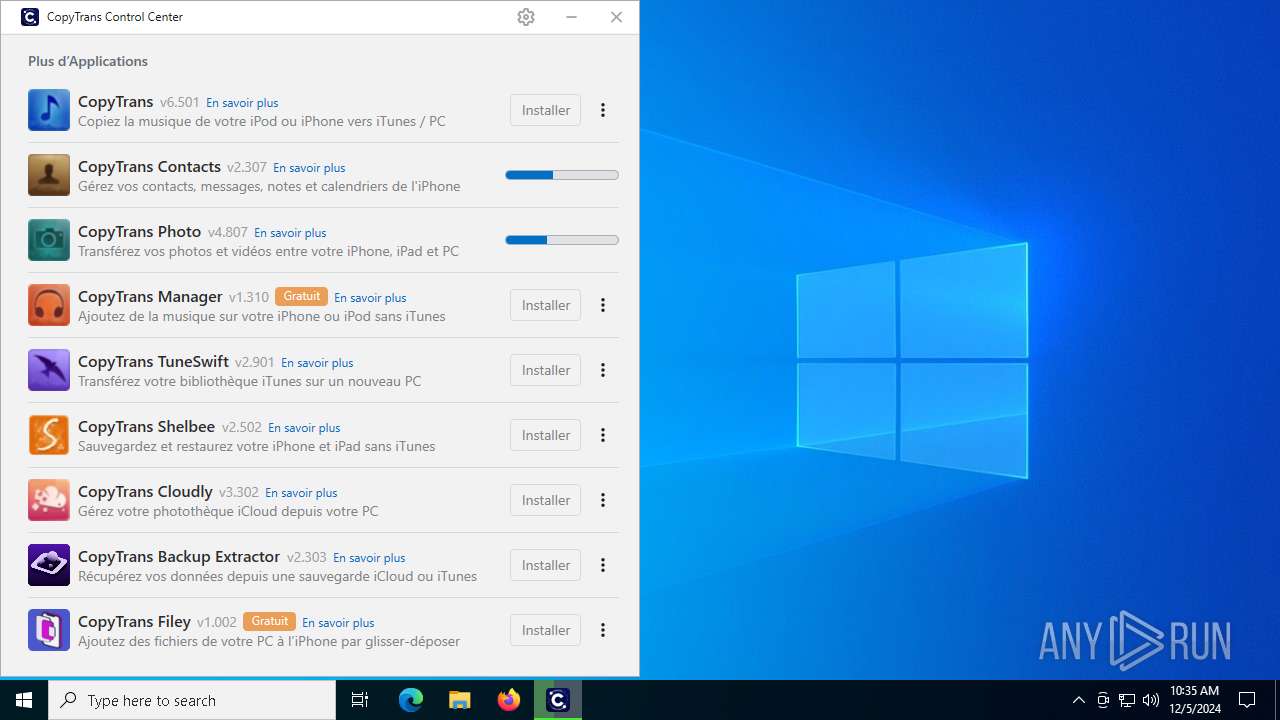The image size is (1280, 720).
Task: Click the CopyTrans Photo camera icon
Action: click(x=49, y=240)
